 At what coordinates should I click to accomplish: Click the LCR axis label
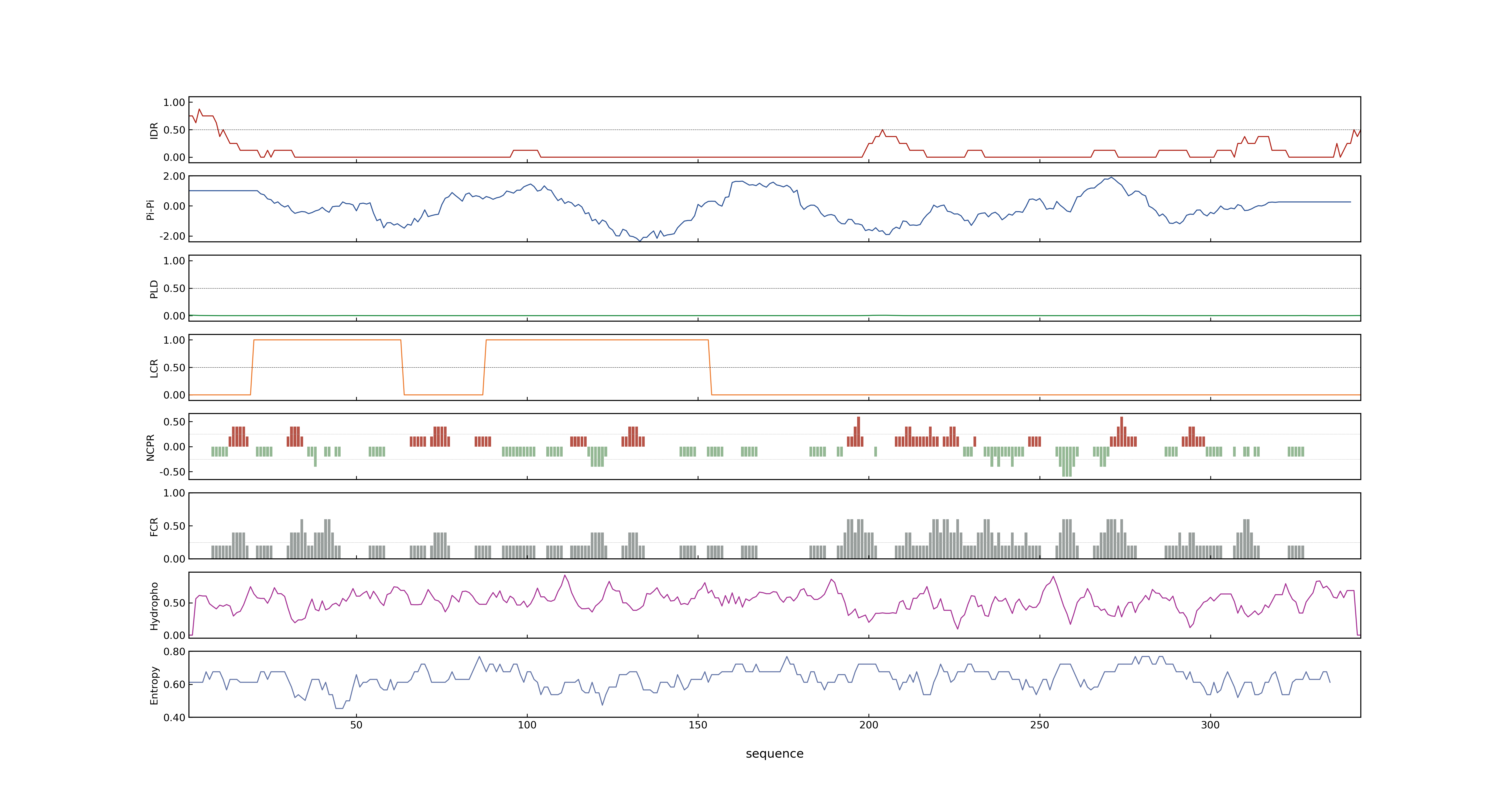[x=154, y=368]
